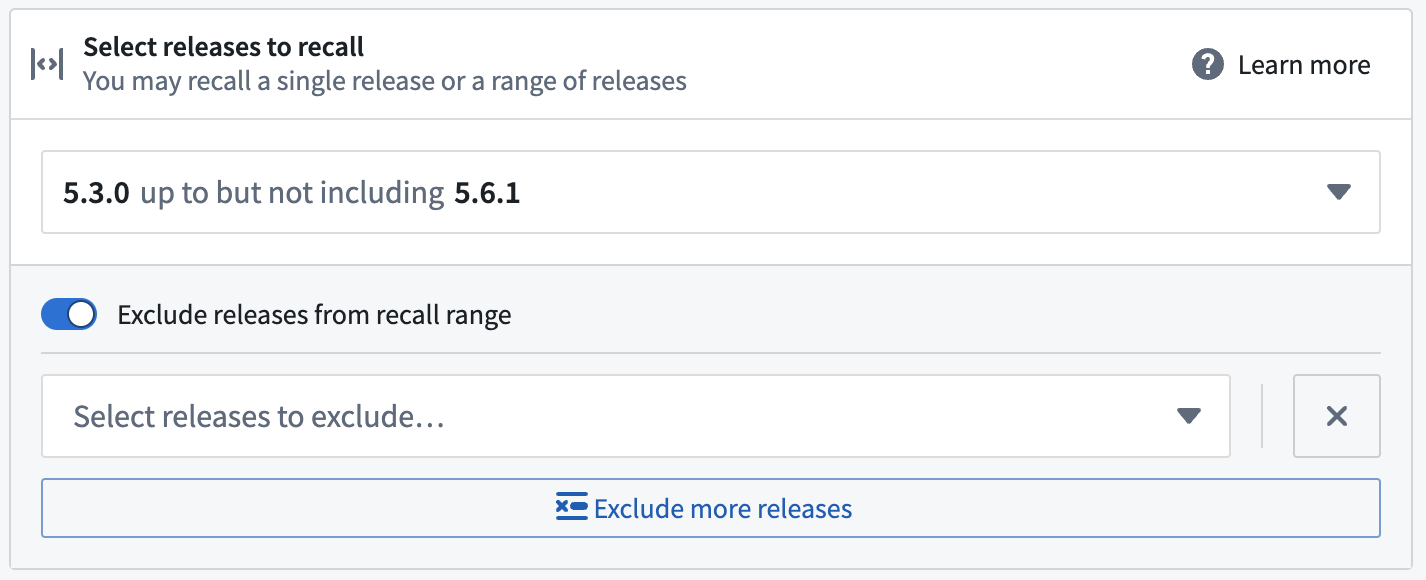Click the range brackets icon beside the title
This screenshot has height=580, width=1426.
point(47,65)
